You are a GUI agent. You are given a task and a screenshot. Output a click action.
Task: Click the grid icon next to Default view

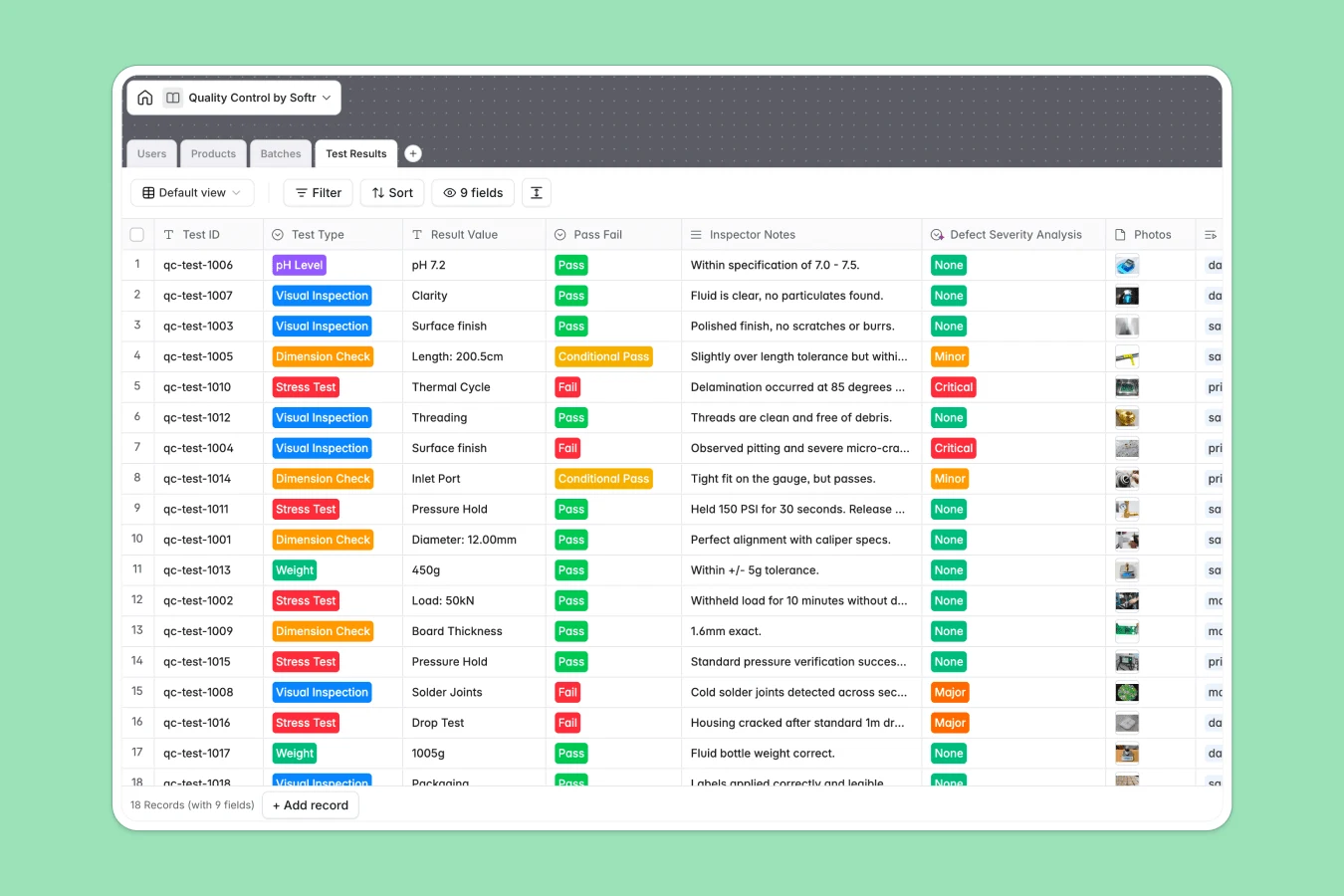point(147,192)
